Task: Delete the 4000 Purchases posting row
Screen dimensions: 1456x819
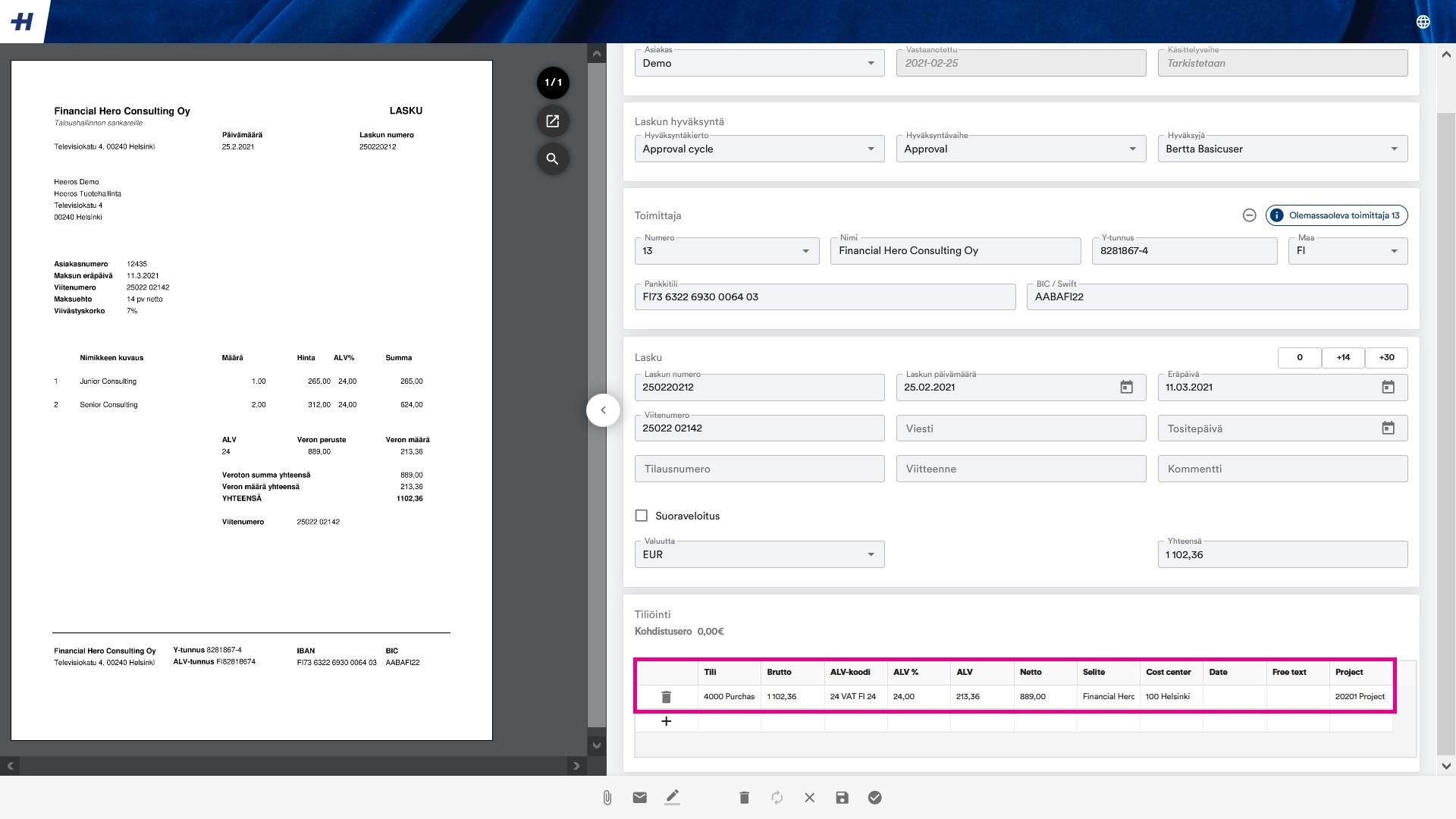Action: pos(667,697)
